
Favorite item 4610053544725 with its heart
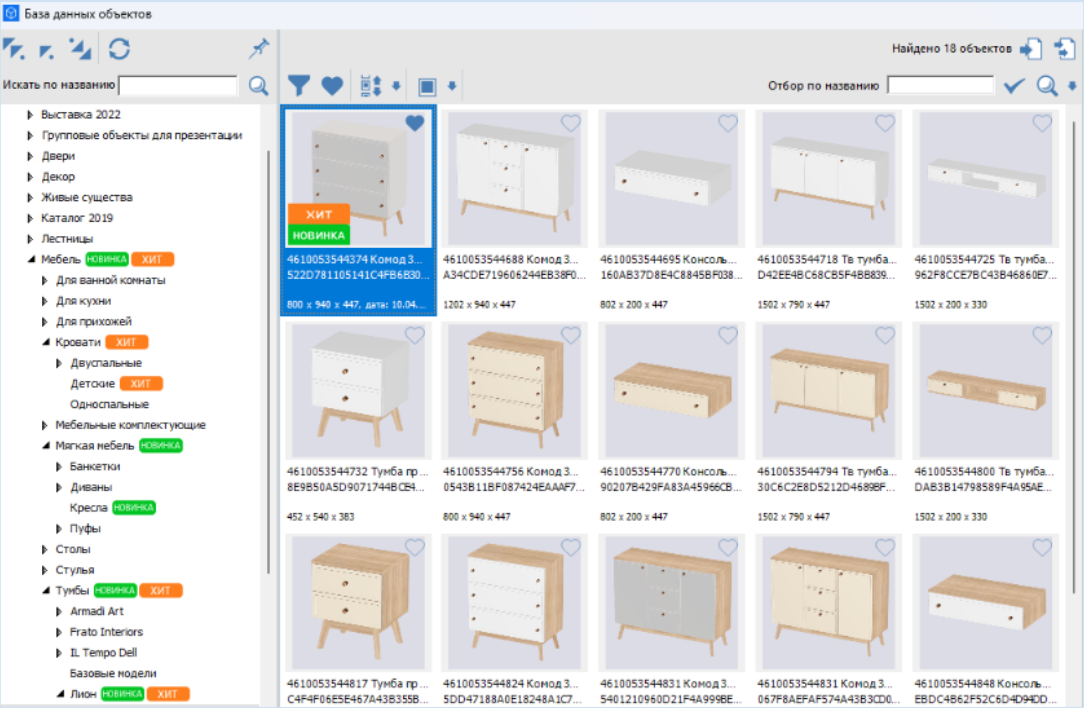coord(1042,123)
